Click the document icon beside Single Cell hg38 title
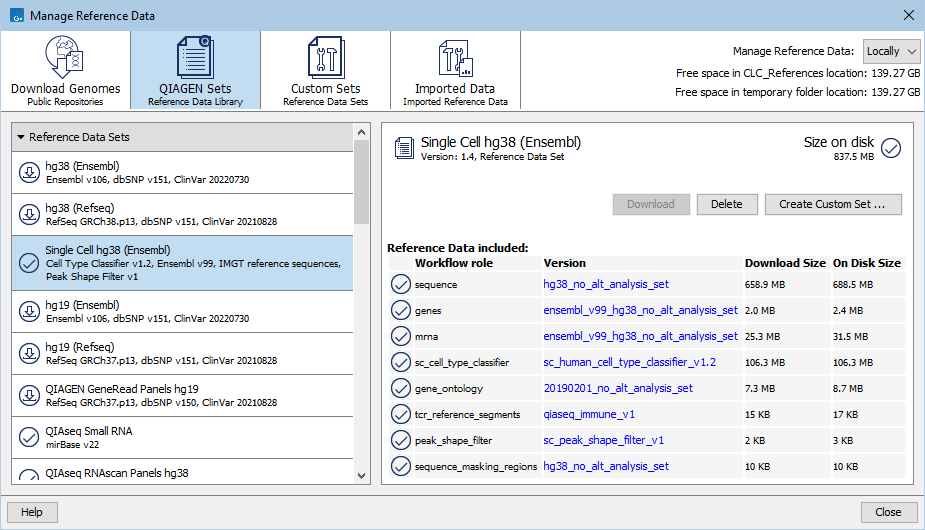Image resolution: width=925 pixels, height=530 pixels. coord(403,148)
